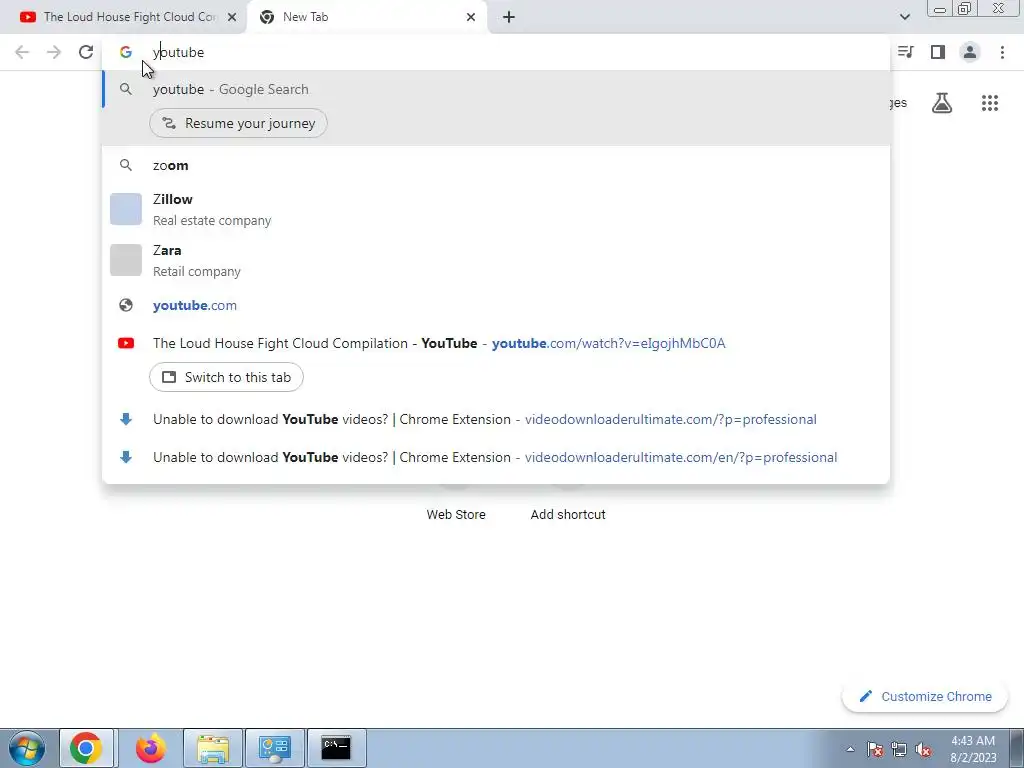This screenshot has height=768, width=1024.
Task: Open videodownloaderultimate.com/en/?p=professional suggestion
Action: tap(496, 457)
